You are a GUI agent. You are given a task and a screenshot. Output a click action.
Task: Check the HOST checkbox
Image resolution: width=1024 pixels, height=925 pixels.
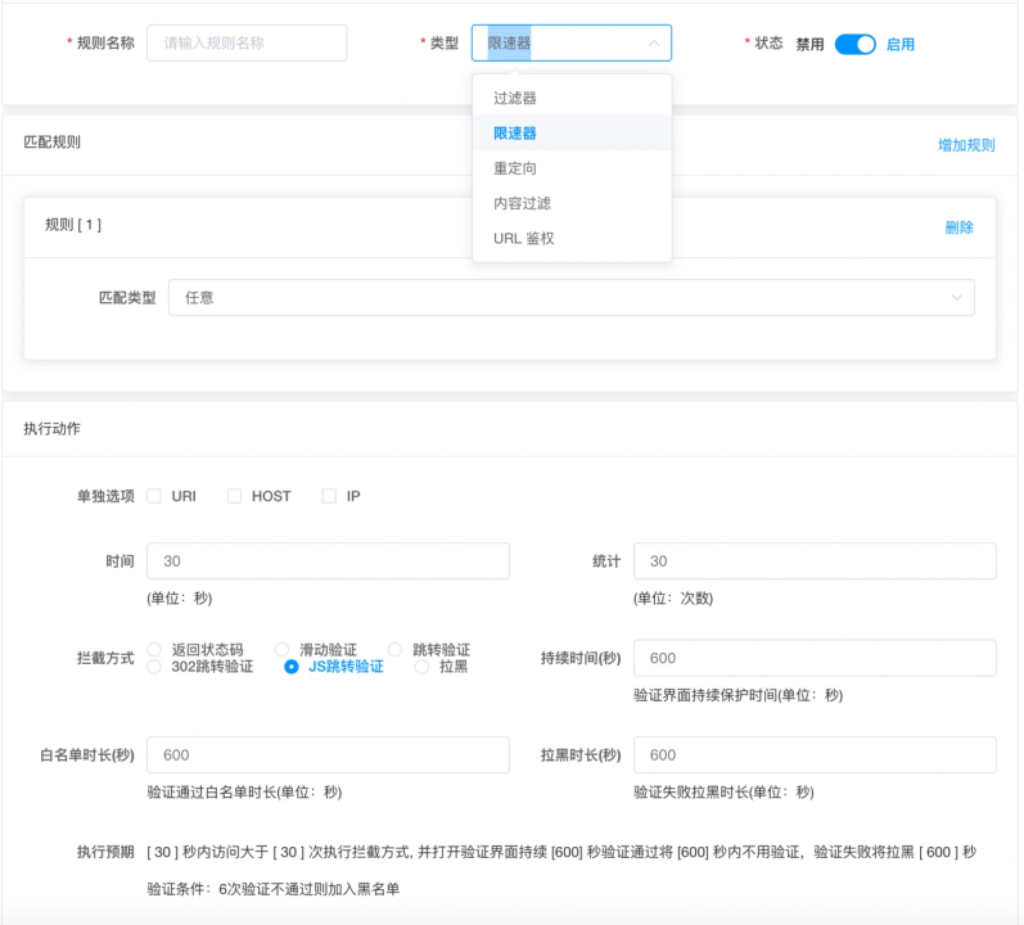click(234, 496)
